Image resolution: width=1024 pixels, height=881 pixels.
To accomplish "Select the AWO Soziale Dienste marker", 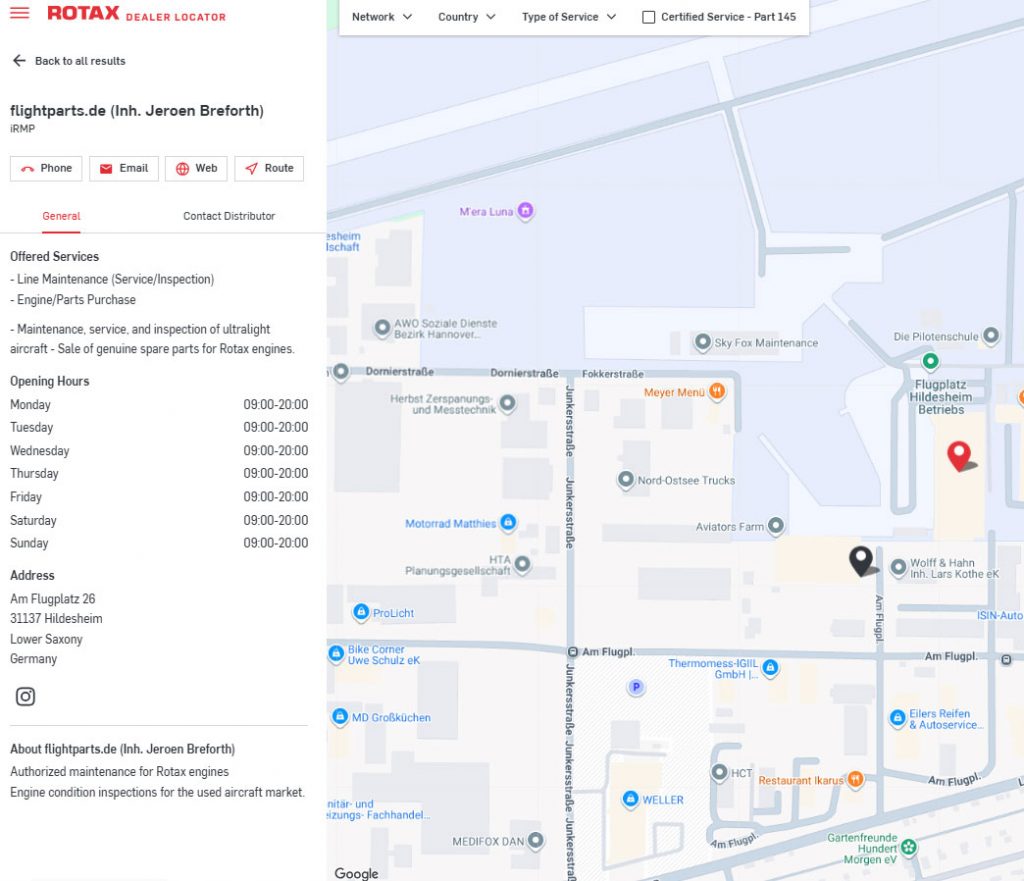I will tap(382, 328).
